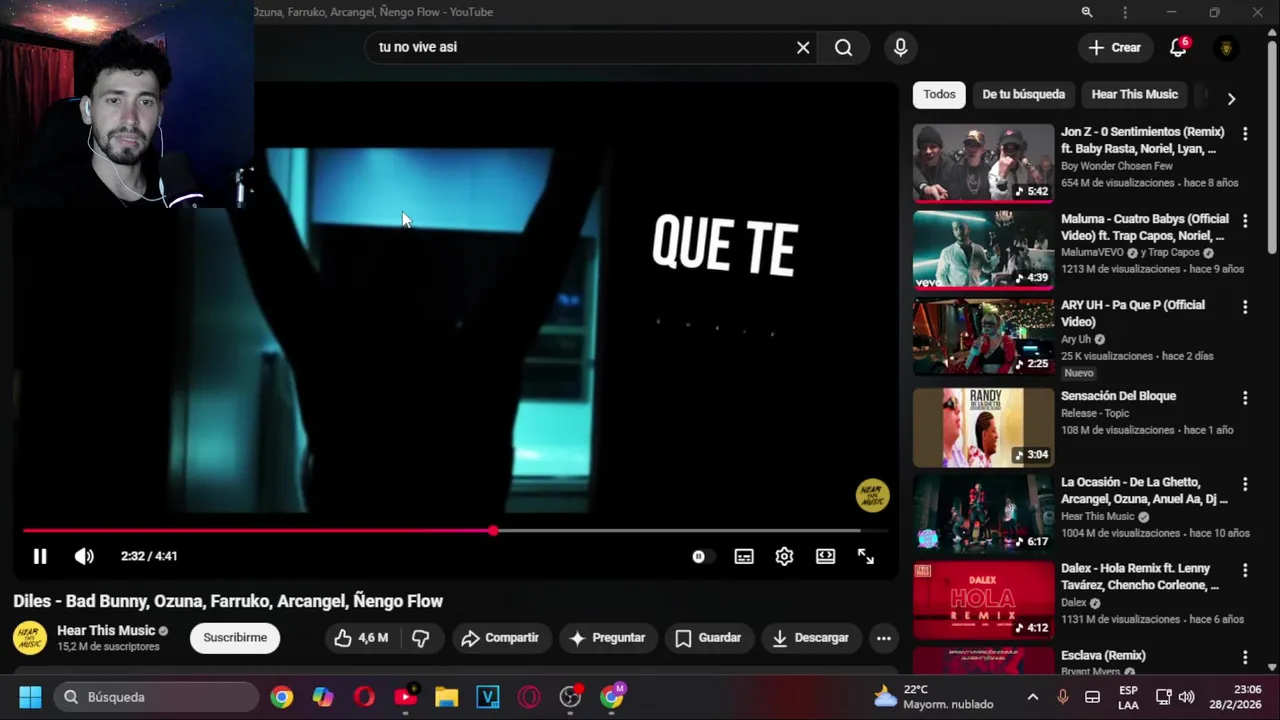Open the taskbar volume control
This screenshot has height=720, width=1280.
point(1187,697)
